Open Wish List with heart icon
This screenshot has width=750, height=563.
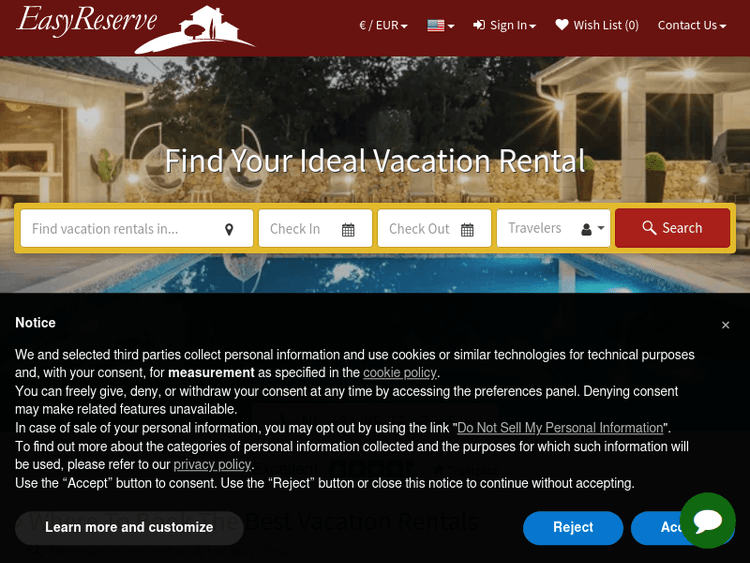pos(597,25)
